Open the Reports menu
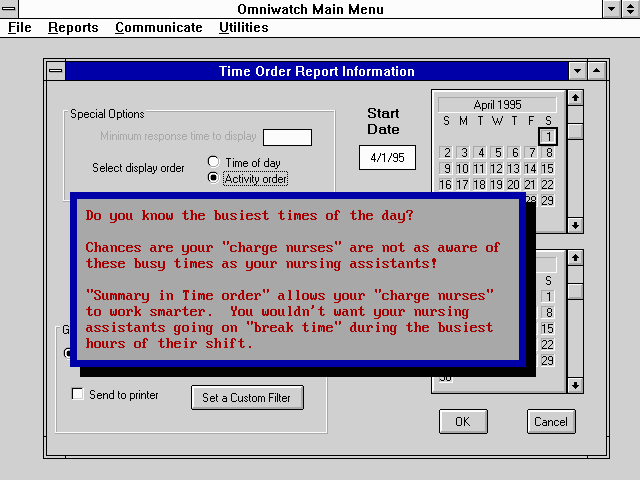The width and height of the screenshot is (640, 480). click(x=73, y=27)
